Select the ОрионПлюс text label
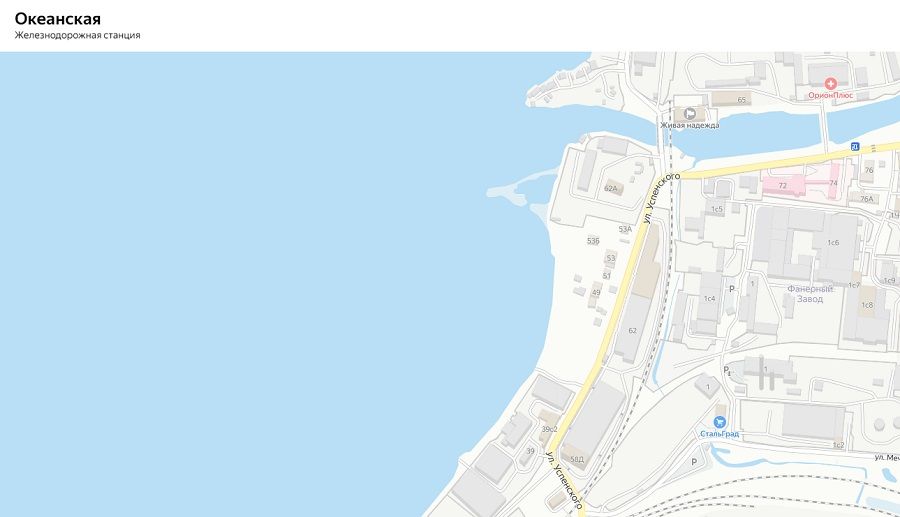Screen dimensions: 900x517 click(x=831, y=95)
